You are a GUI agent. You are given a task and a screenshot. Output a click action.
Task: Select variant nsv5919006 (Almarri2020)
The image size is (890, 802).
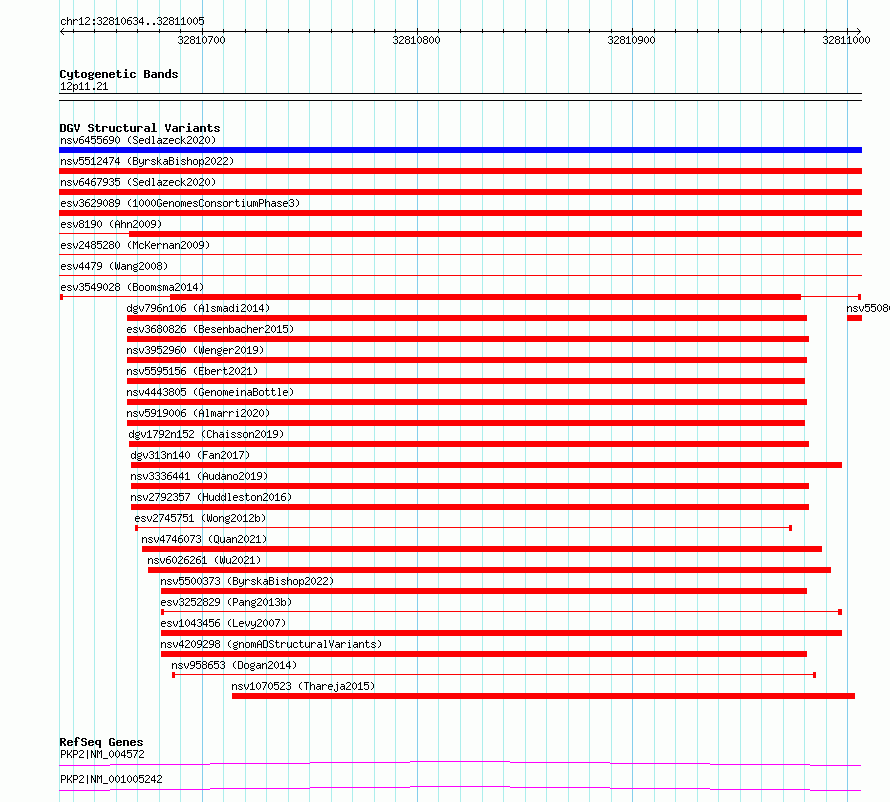[x=198, y=413]
